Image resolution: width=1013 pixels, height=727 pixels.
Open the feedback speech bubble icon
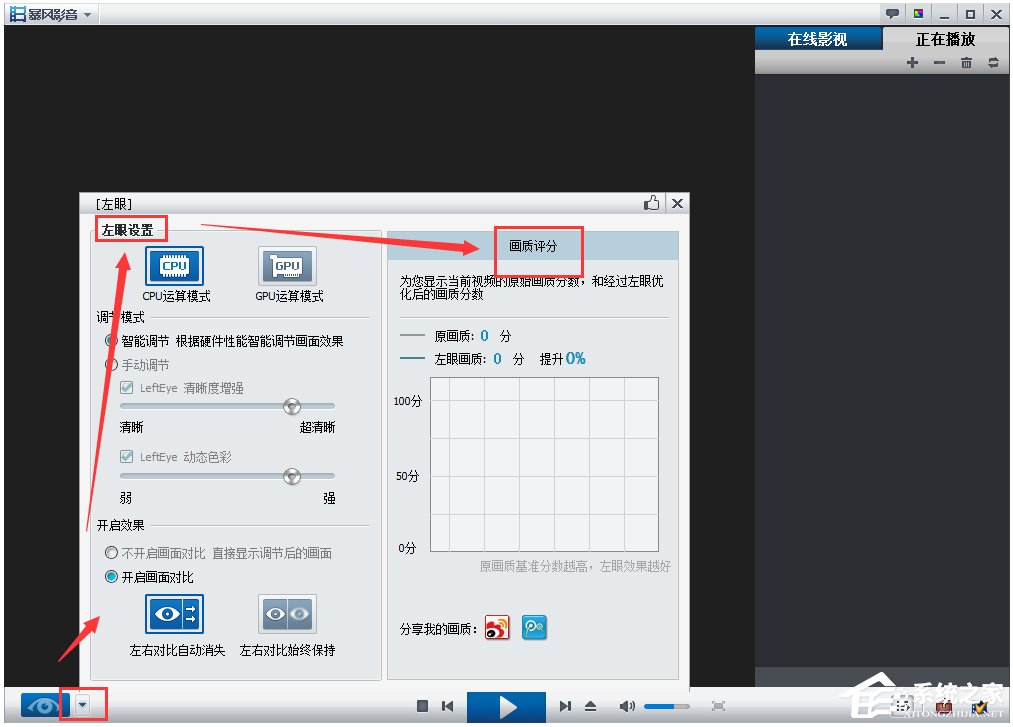pyautogui.click(x=892, y=14)
